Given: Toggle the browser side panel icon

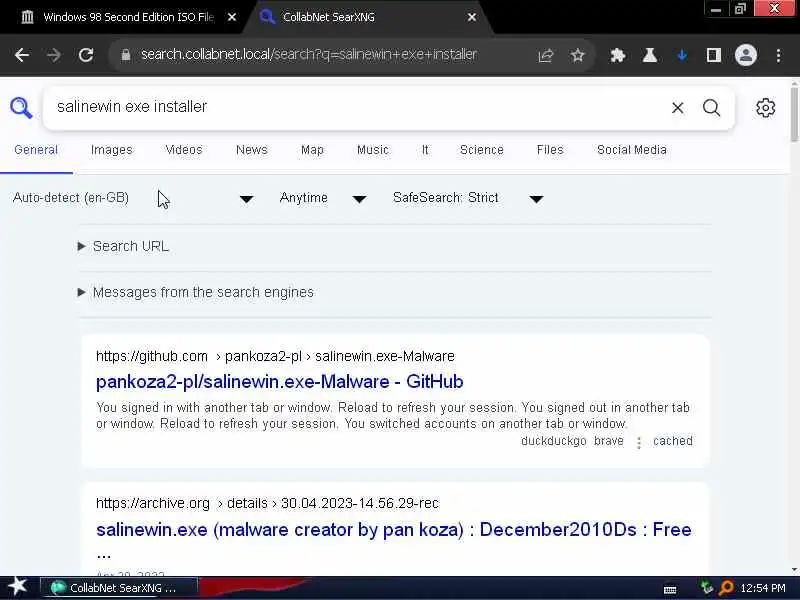Looking at the screenshot, I should click(713, 55).
